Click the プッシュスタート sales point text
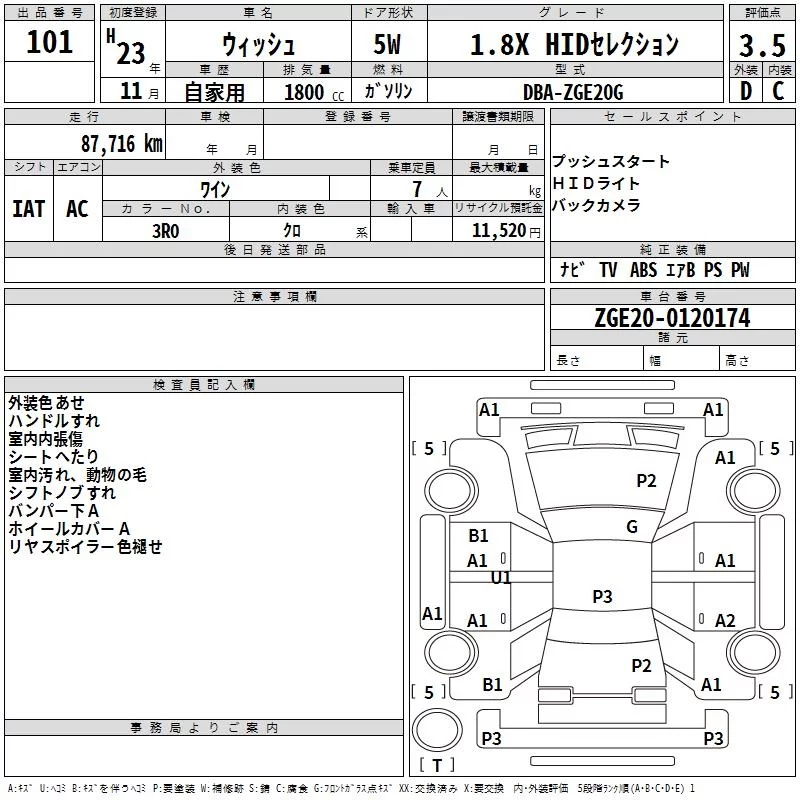 point(611,161)
